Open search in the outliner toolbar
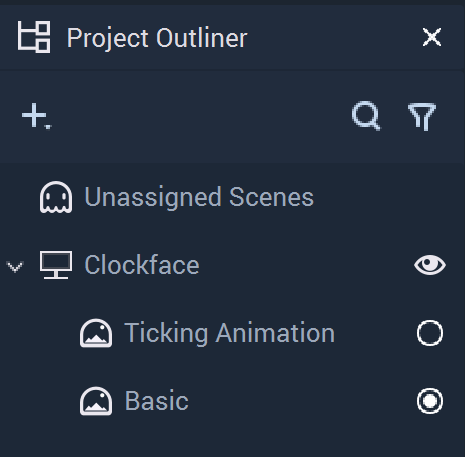The height and width of the screenshot is (457, 465). [x=366, y=115]
